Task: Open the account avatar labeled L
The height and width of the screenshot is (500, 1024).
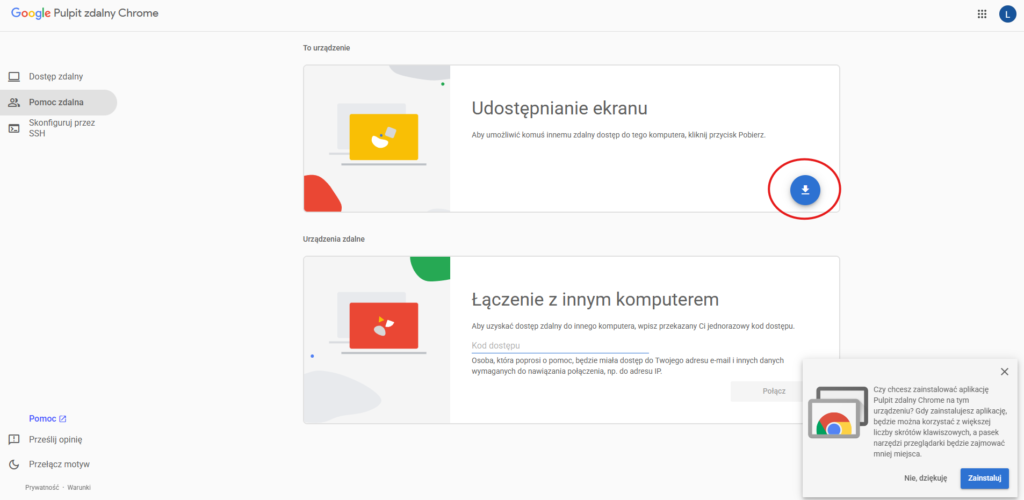Action: [x=1007, y=14]
